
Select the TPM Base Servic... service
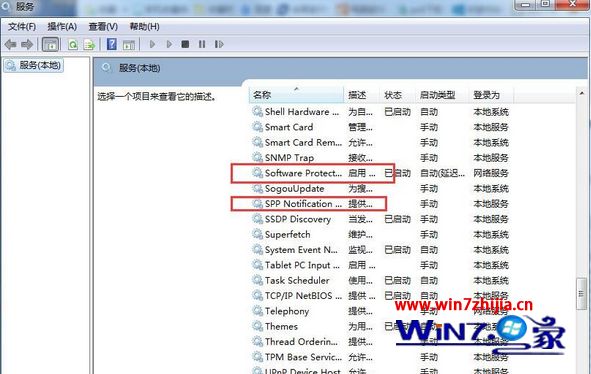pos(303,357)
